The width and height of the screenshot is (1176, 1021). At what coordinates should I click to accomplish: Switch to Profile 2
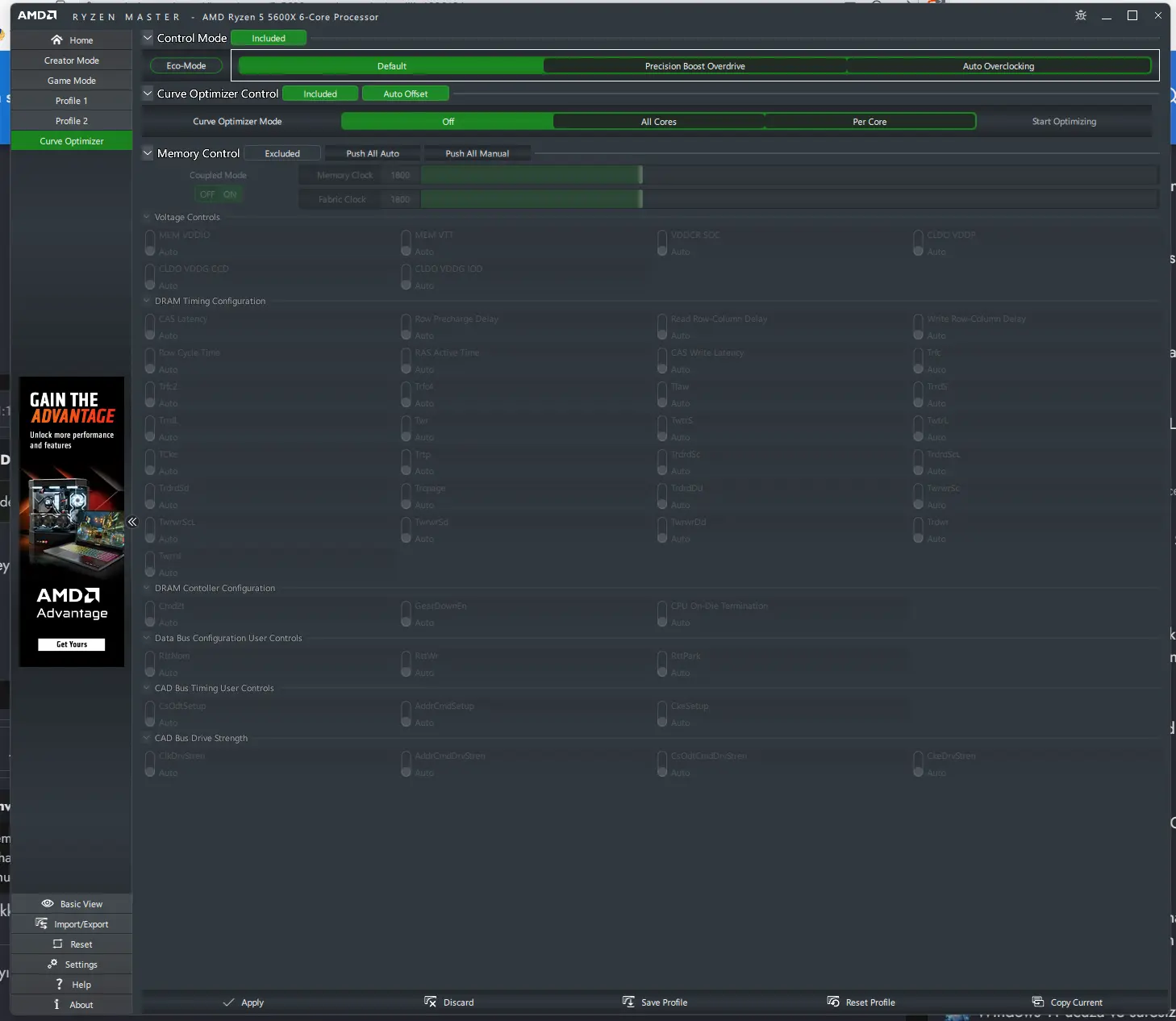click(x=72, y=121)
